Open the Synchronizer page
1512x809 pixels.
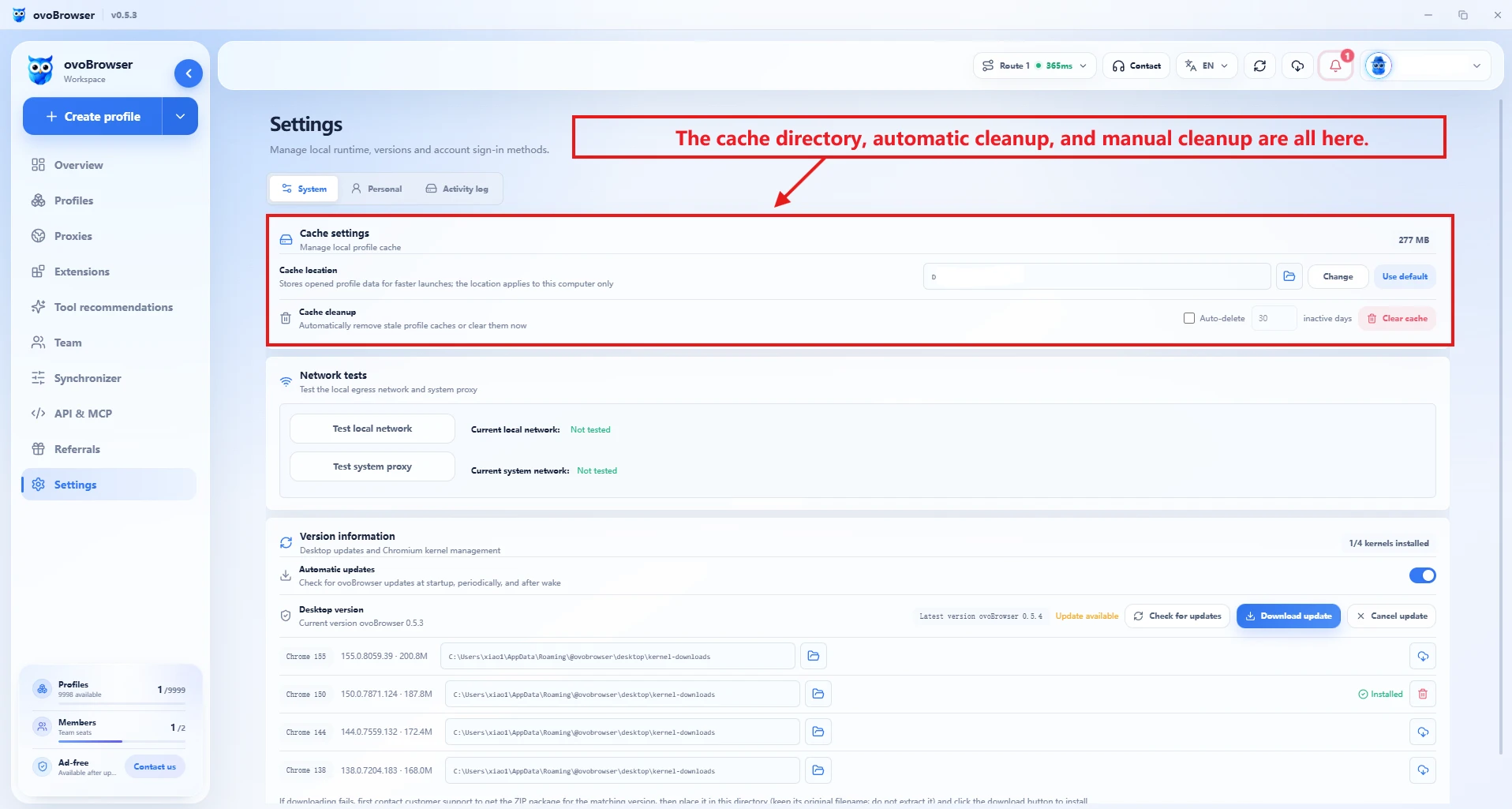click(x=109, y=378)
